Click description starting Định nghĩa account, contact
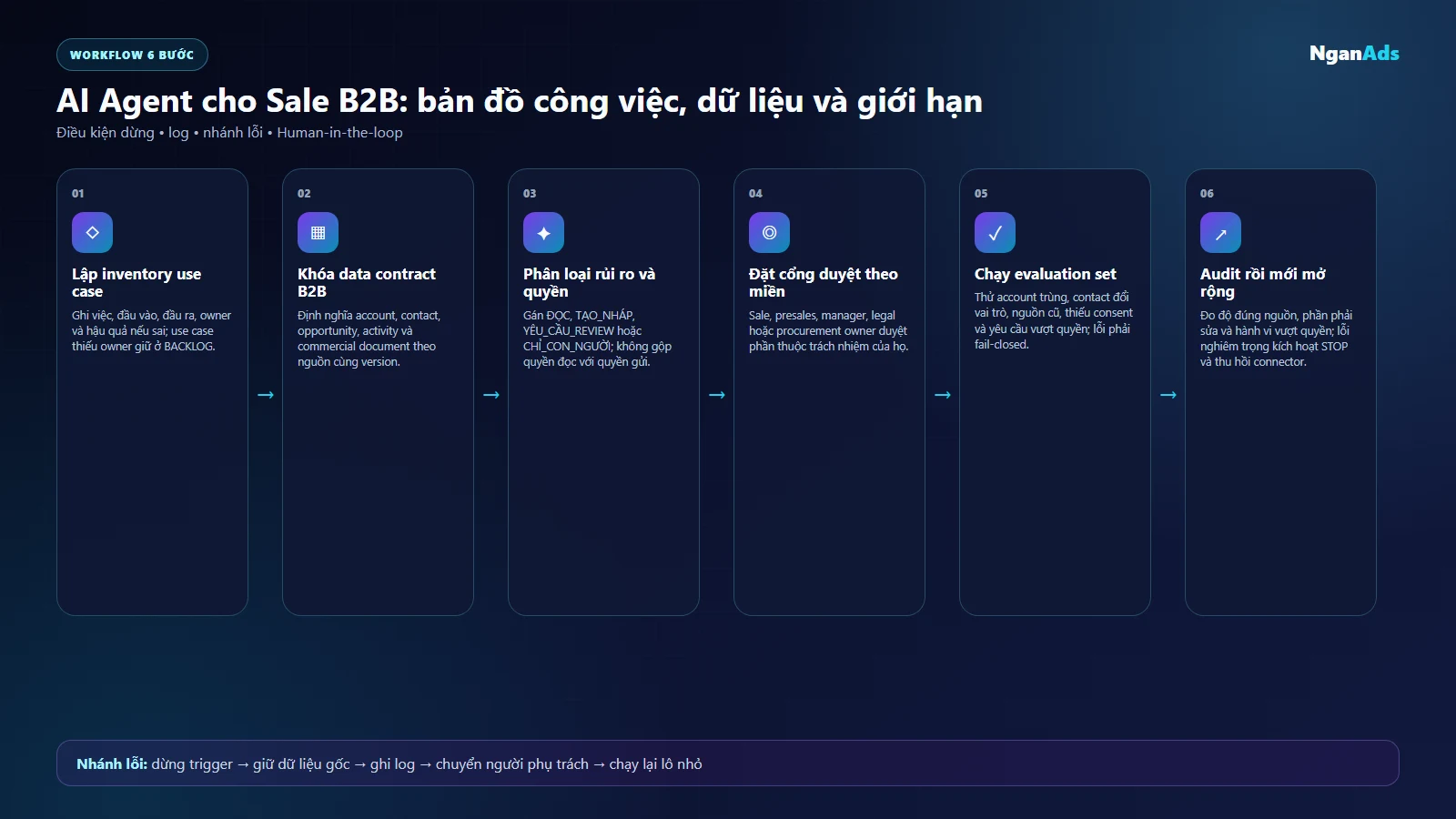The height and width of the screenshot is (819, 1456). (x=369, y=339)
